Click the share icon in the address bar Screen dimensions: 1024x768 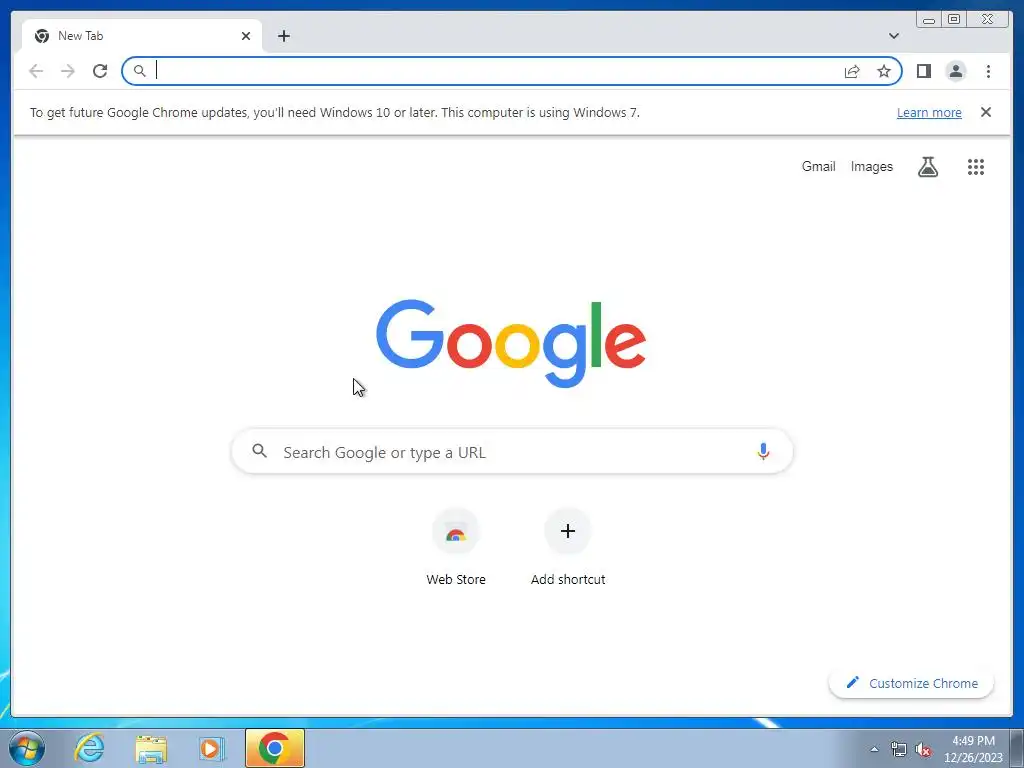pos(852,71)
